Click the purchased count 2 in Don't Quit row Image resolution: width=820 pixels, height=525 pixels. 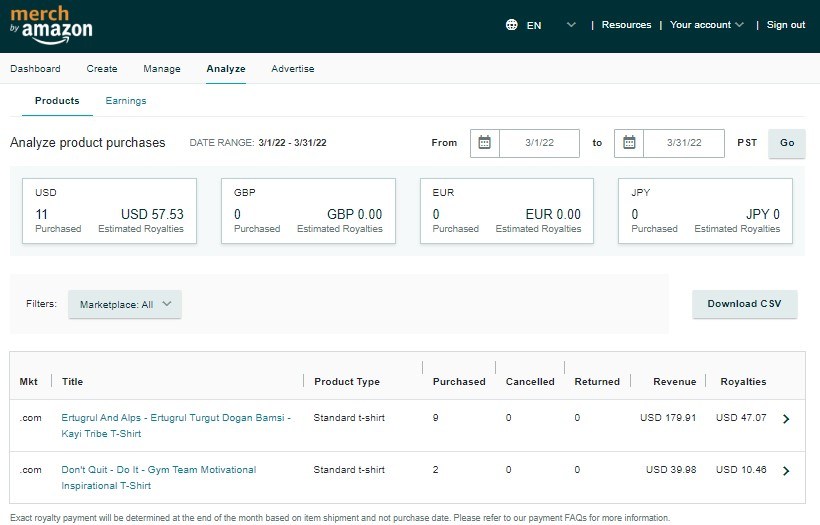click(x=436, y=470)
